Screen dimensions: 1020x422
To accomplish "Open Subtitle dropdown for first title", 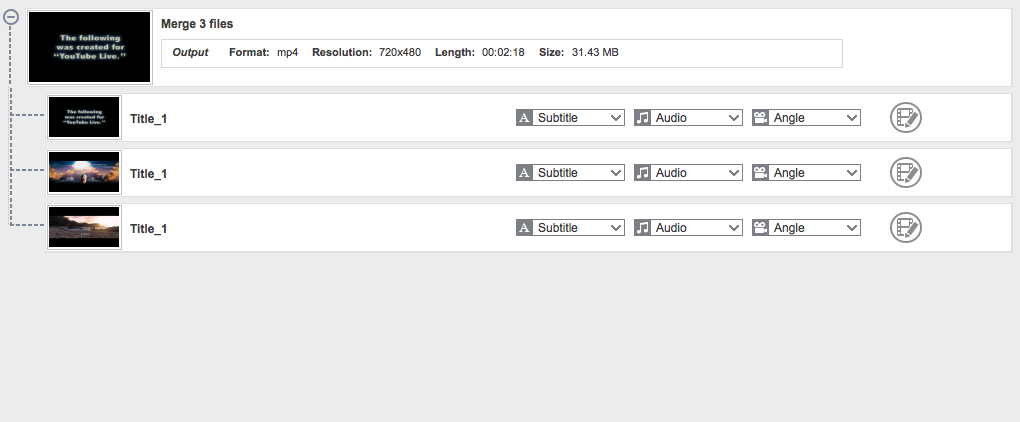I will tap(580, 118).
